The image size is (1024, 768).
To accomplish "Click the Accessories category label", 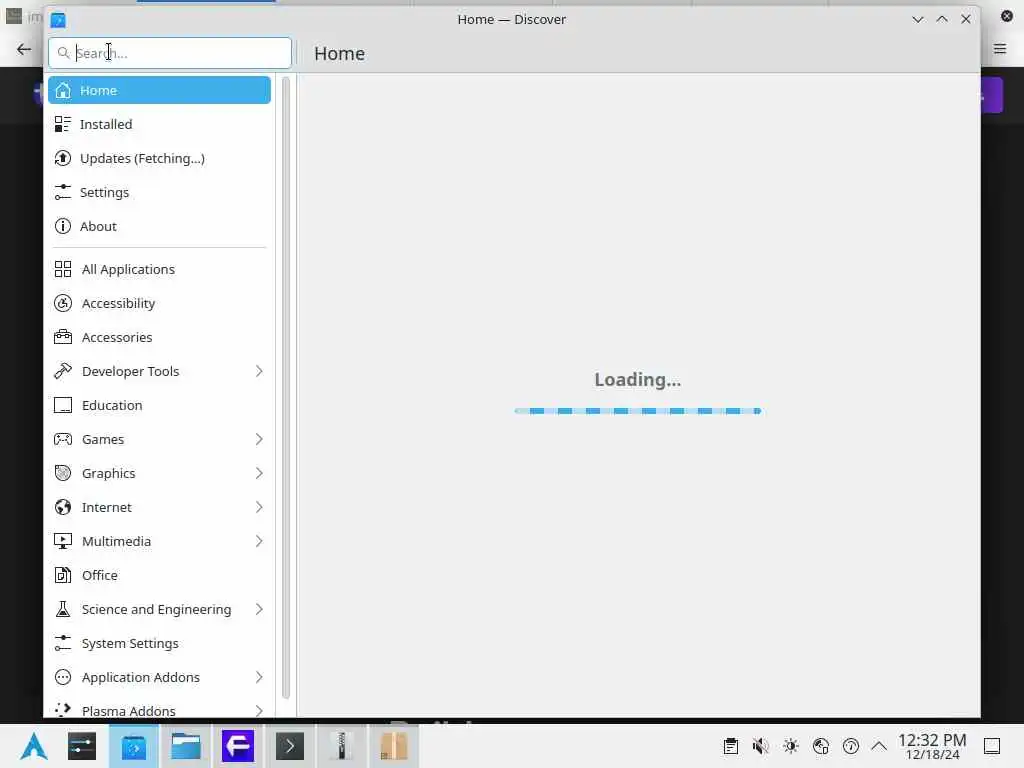I will pos(117,337).
